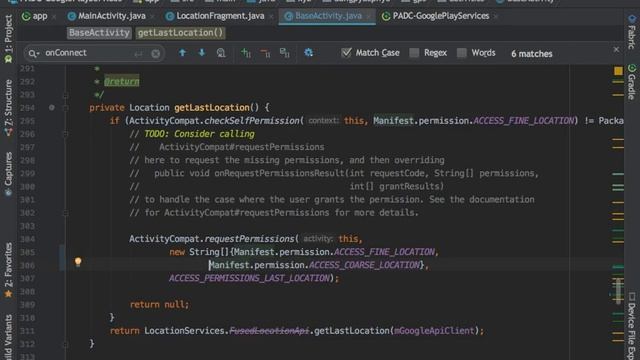Open the Structure tool window
The width and height of the screenshot is (640, 360).
[8, 108]
